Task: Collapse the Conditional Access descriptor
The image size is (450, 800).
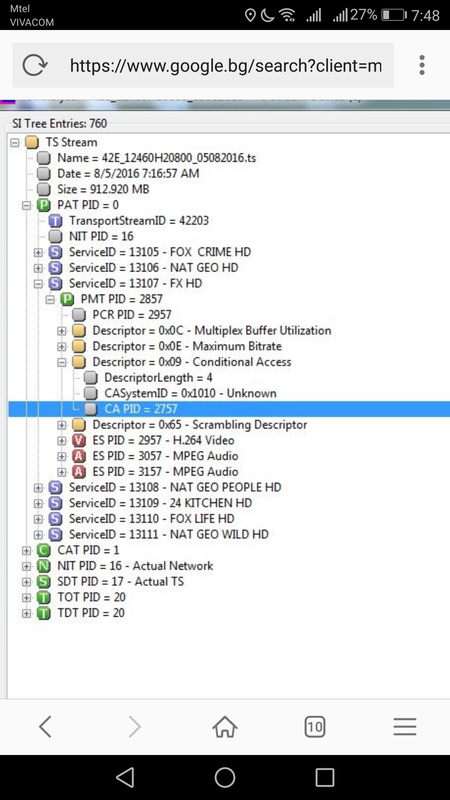Action: click(62, 362)
